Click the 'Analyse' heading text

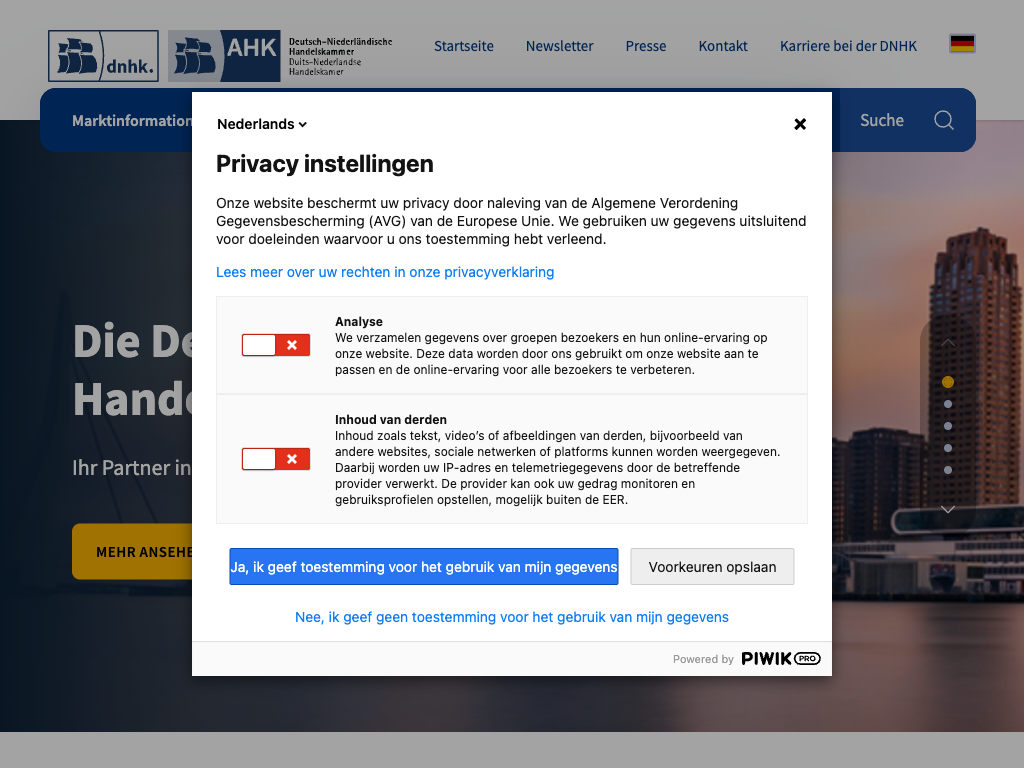(x=359, y=321)
